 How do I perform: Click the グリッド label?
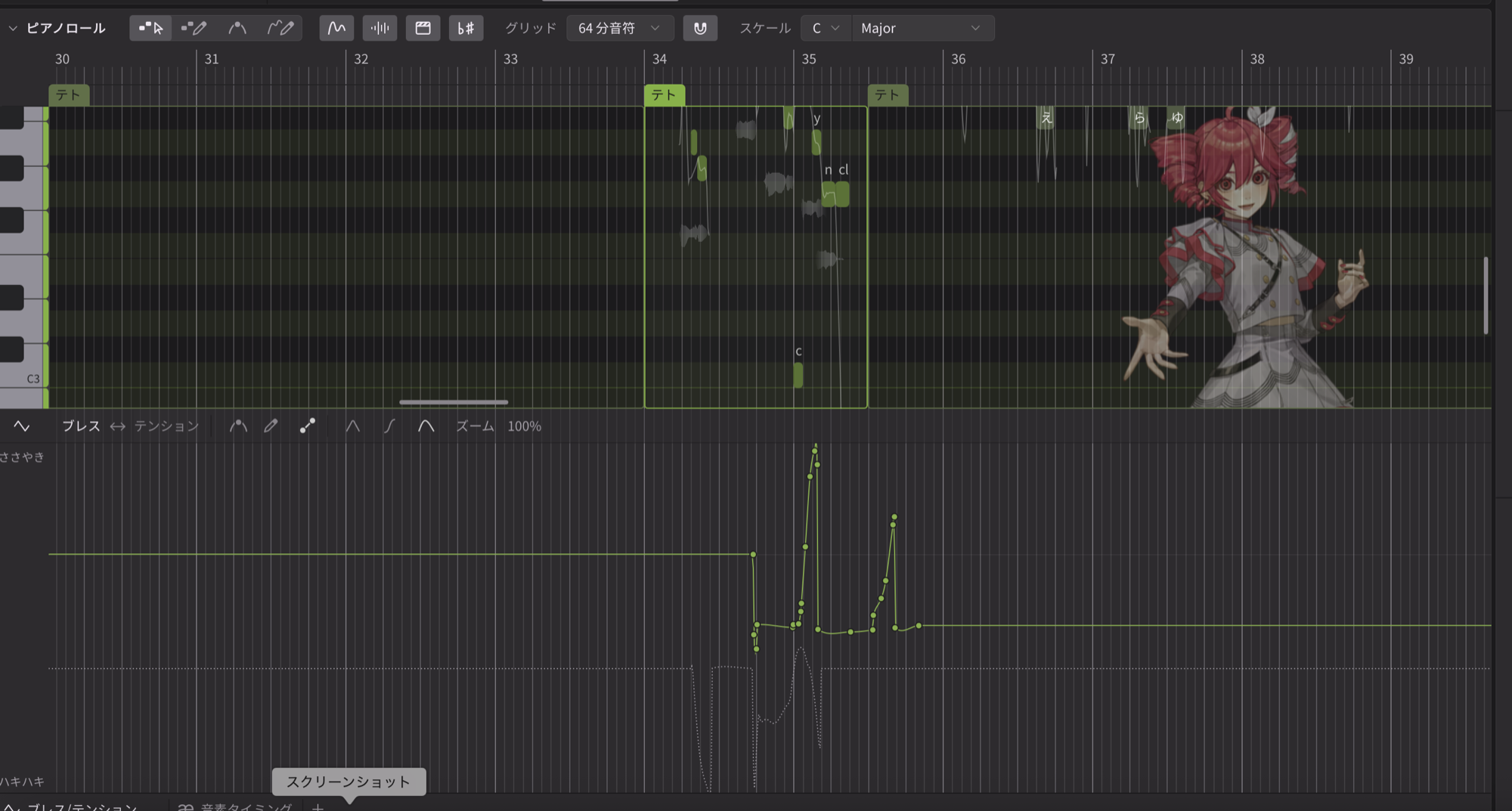tap(531, 28)
